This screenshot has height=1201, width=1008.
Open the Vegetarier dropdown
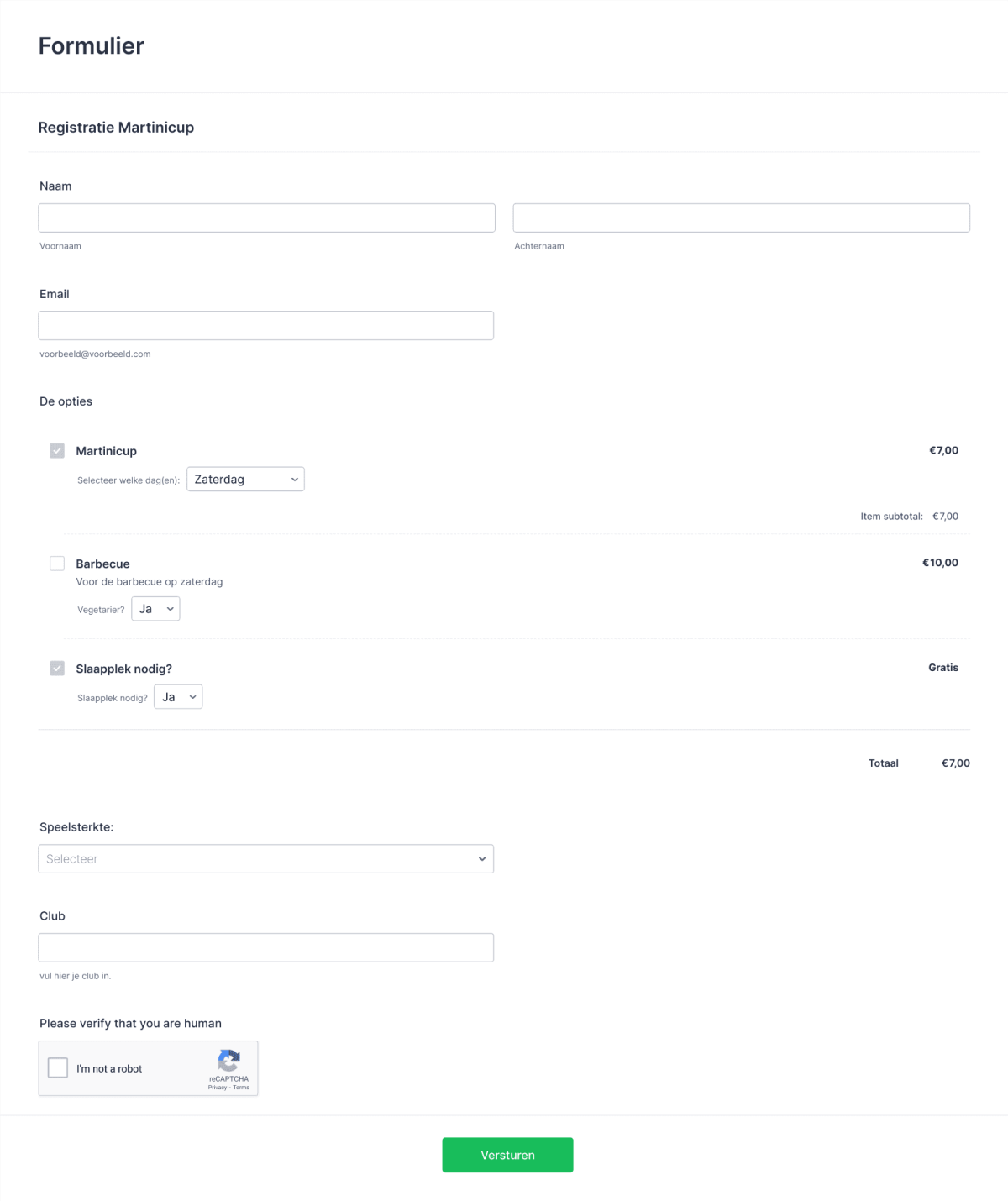coord(155,608)
